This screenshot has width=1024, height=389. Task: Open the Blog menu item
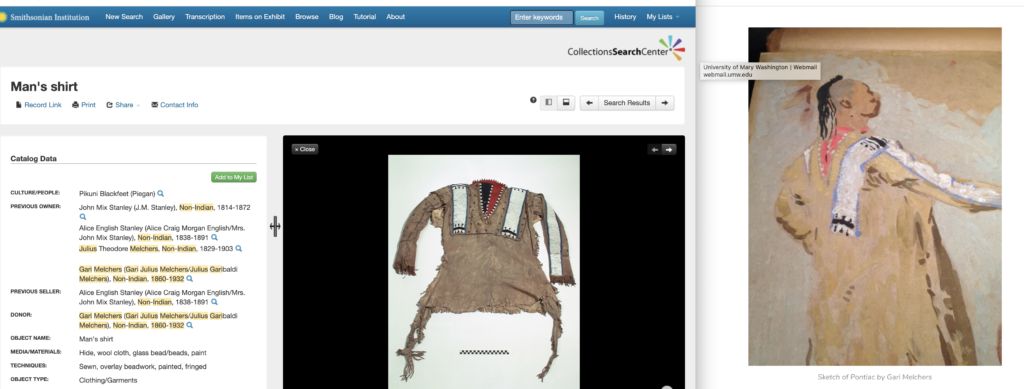[x=336, y=17]
